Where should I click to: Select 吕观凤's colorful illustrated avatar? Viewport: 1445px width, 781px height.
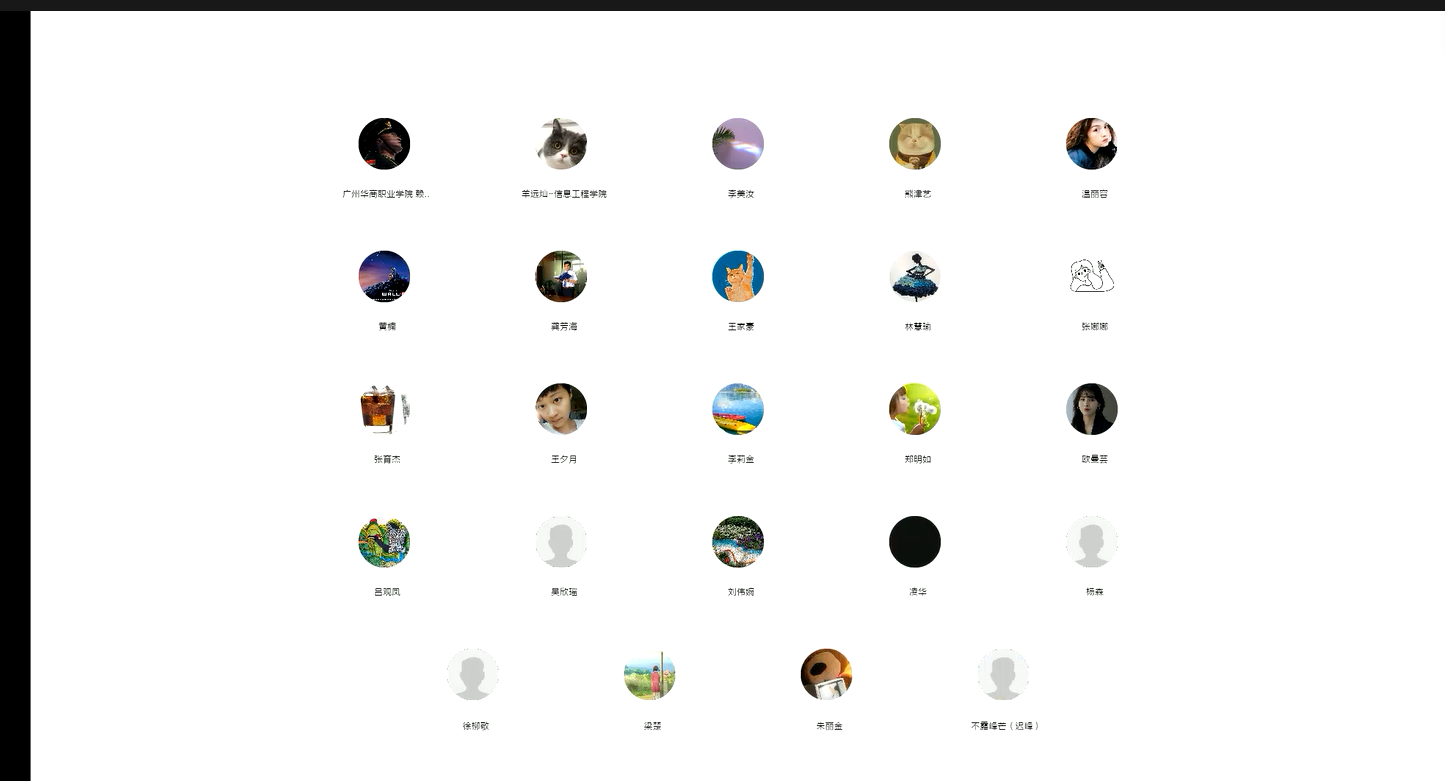click(x=385, y=542)
